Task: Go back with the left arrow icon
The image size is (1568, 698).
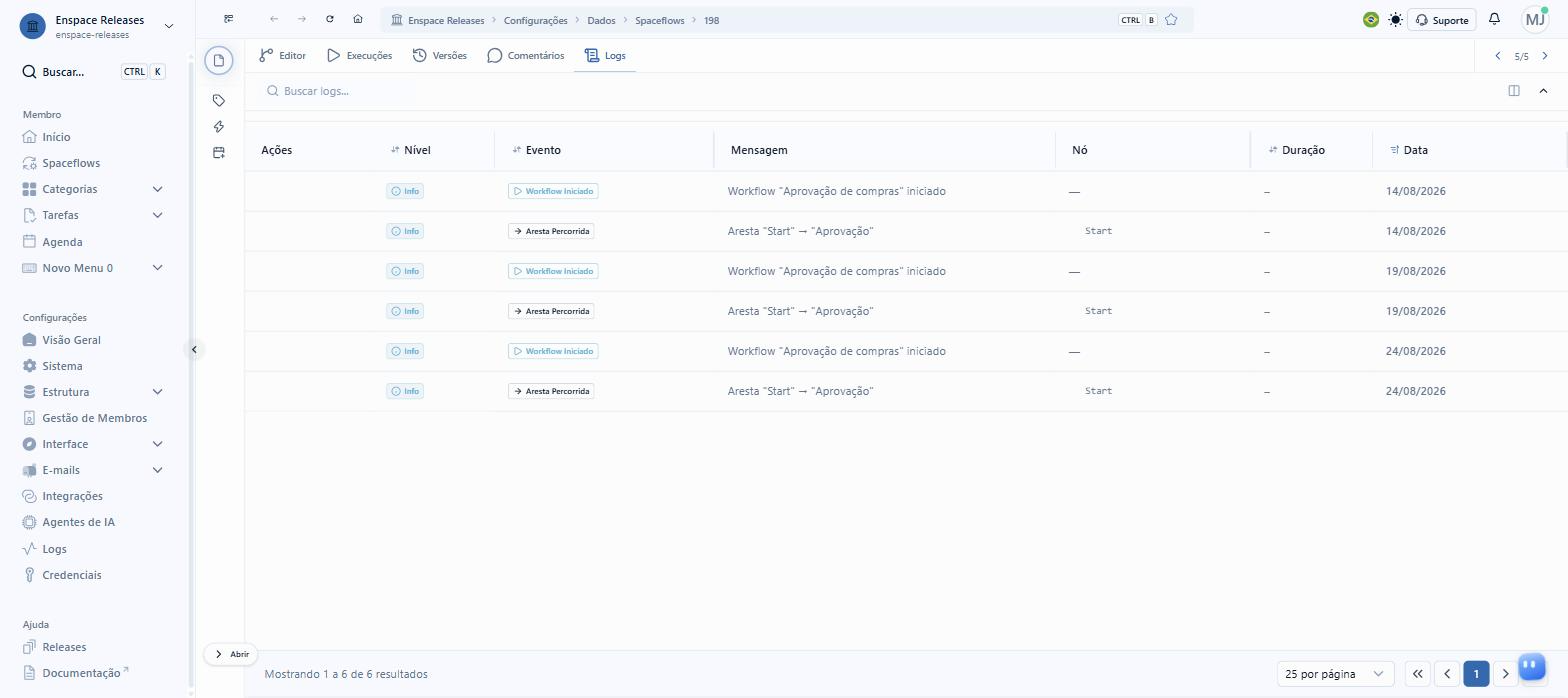Action: point(274,19)
